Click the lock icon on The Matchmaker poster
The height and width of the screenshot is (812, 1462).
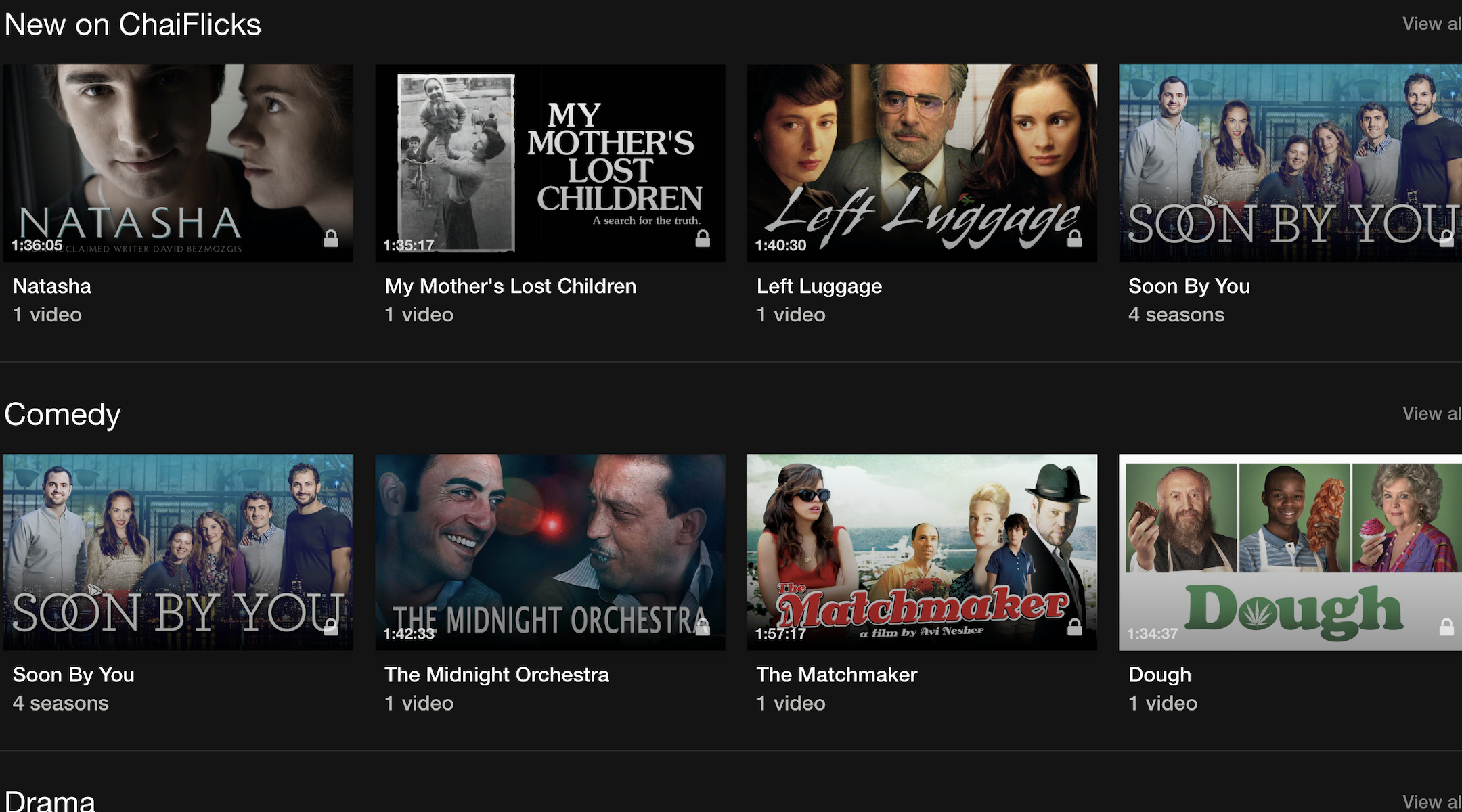1075,628
